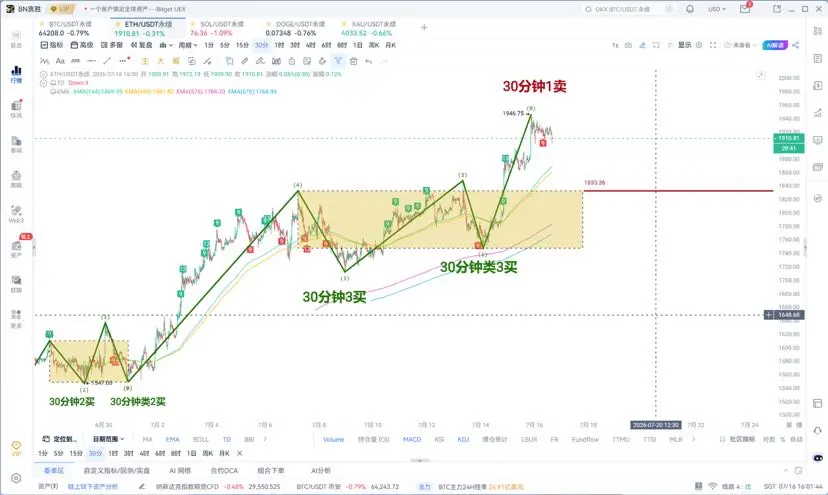Screen dimensions: 828x495
Task: Toggle the EMA indicator
Action: (x=173, y=440)
